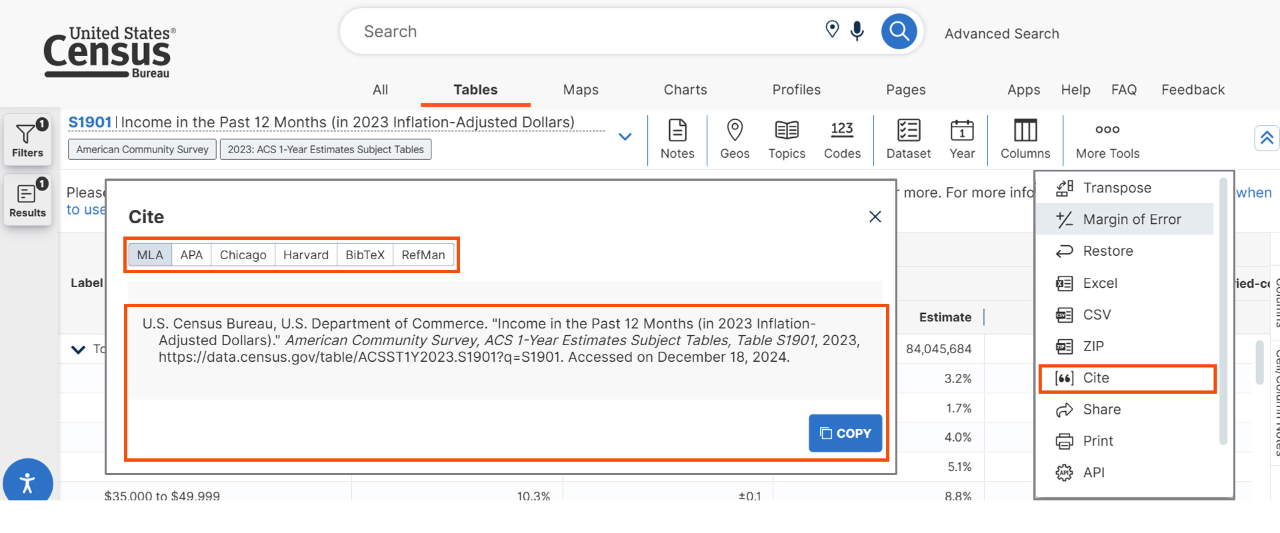
Task: Go to the All results tab
Action: point(380,89)
